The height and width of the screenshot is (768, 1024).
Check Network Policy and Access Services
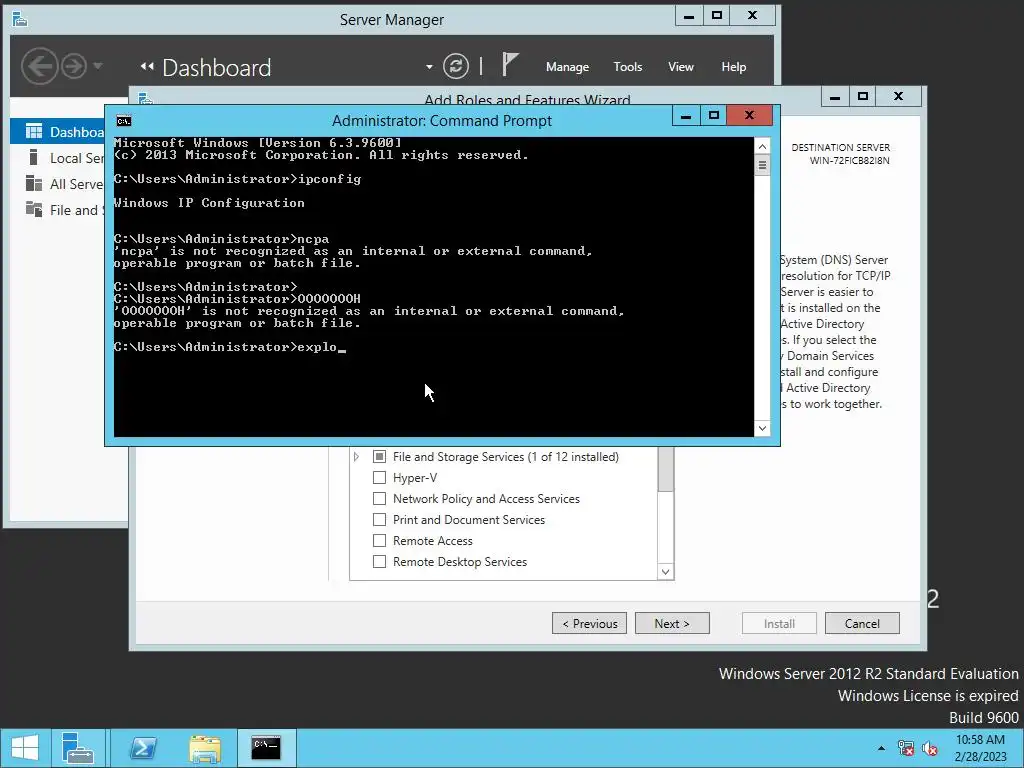tap(379, 498)
